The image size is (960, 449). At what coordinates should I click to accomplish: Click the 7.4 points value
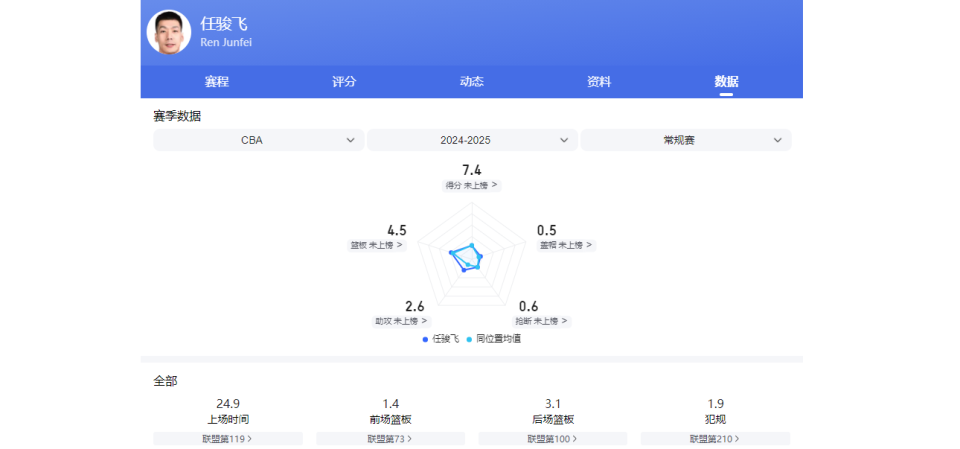click(471, 170)
